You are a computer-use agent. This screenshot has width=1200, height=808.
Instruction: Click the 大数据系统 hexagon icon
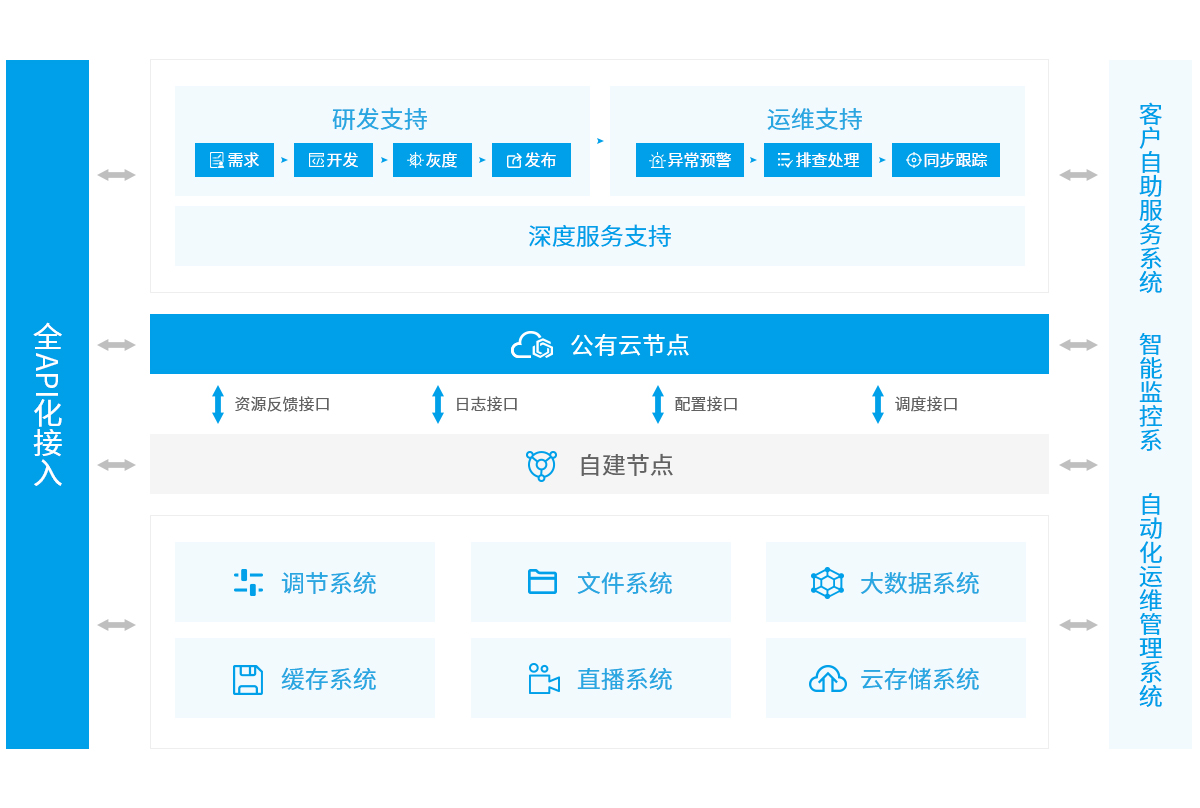coord(827,583)
